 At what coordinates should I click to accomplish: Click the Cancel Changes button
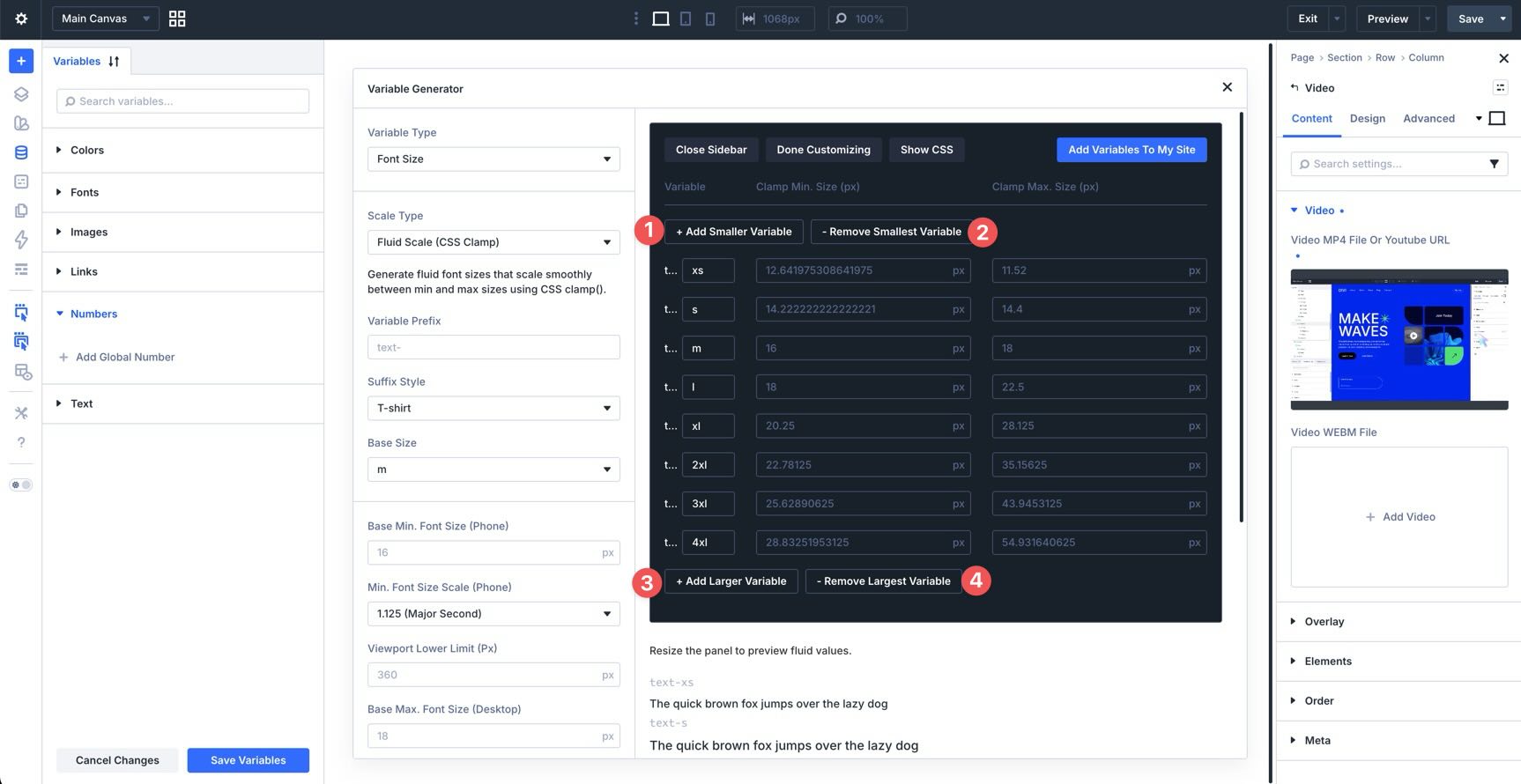tap(117, 760)
